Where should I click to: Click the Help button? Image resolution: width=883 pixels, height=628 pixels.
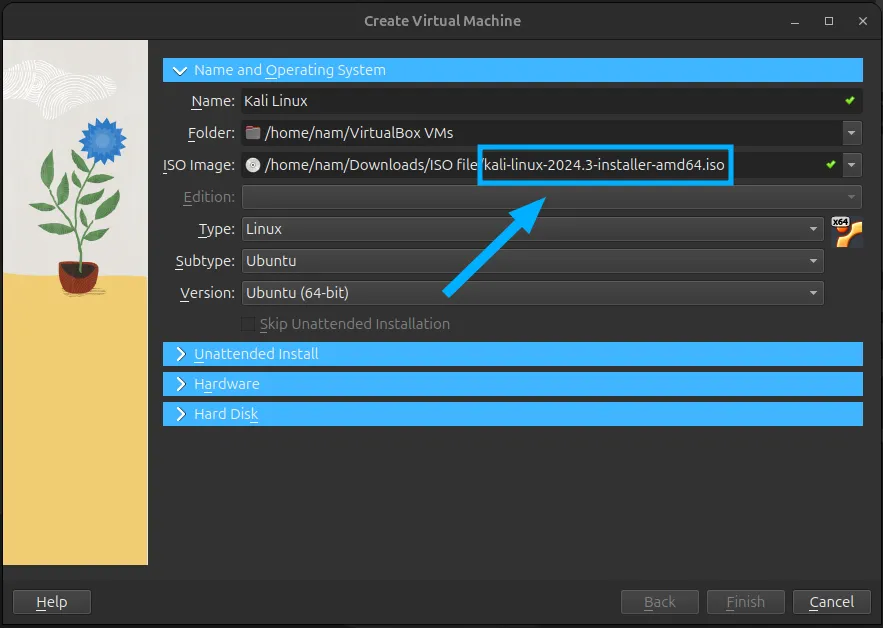click(x=52, y=602)
